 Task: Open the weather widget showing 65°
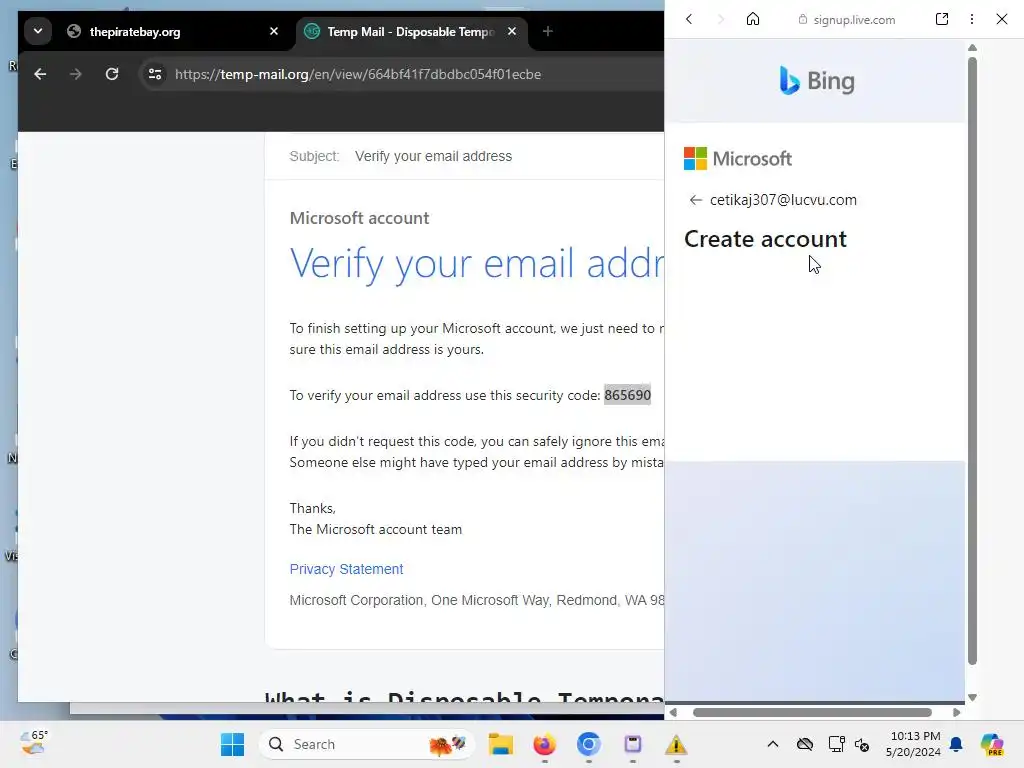[33, 743]
